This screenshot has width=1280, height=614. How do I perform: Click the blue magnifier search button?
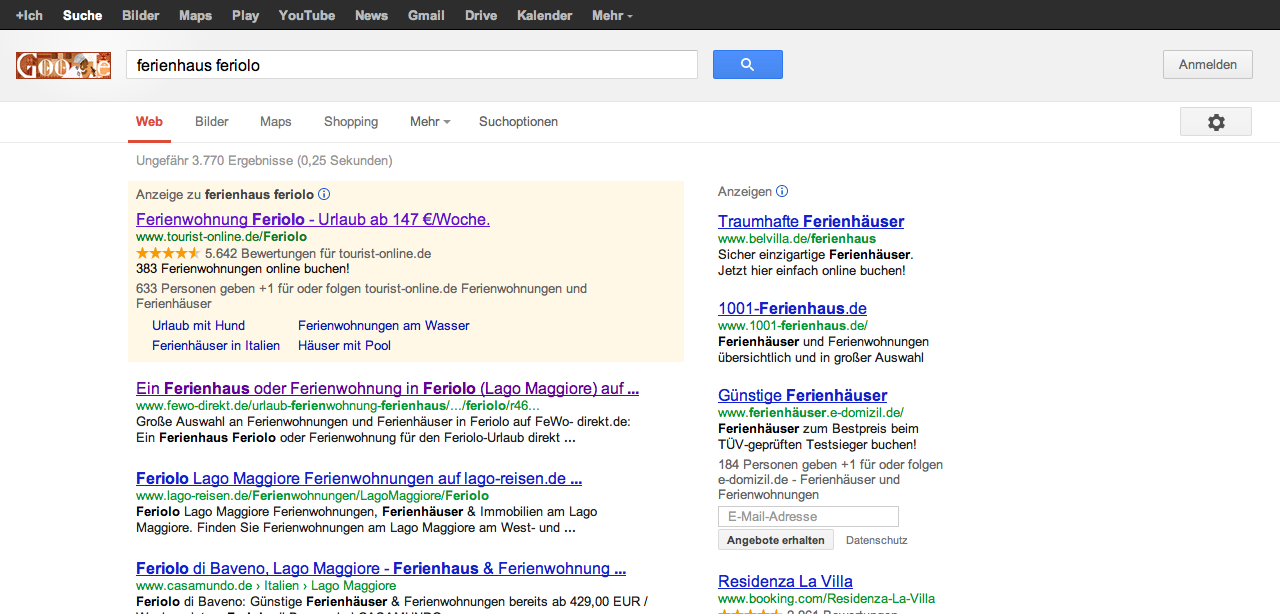pyautogui.click(x=747, y=65)
